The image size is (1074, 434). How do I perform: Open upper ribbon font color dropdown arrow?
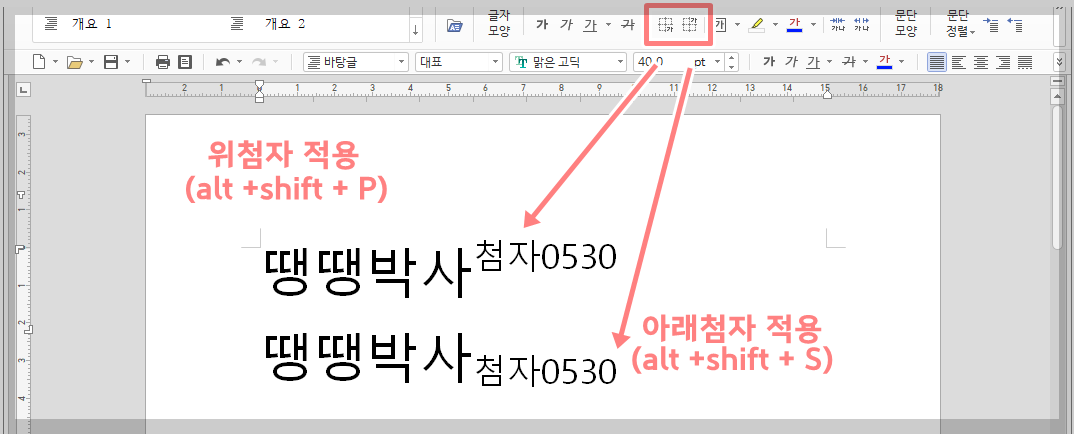[x=813, y=25]
